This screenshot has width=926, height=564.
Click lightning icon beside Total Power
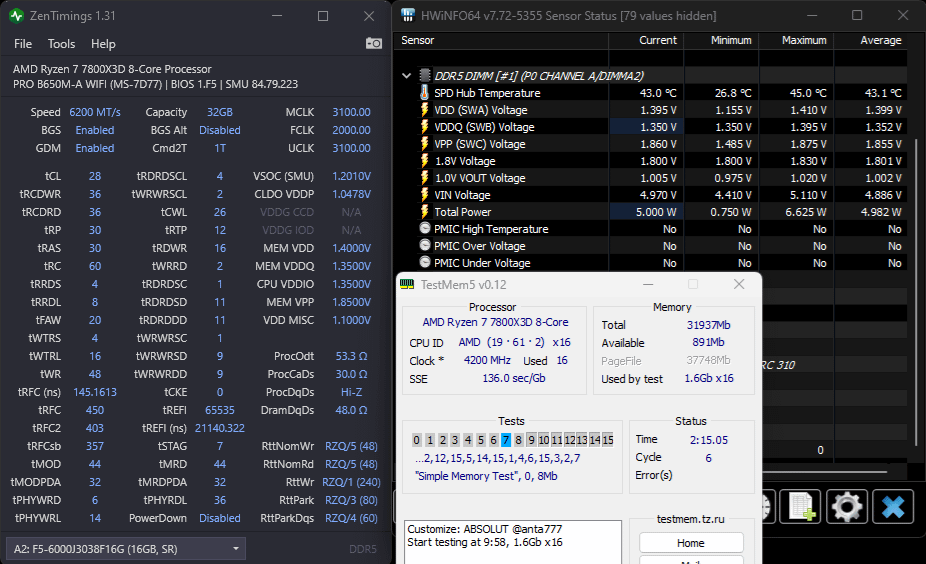(424, 212)
